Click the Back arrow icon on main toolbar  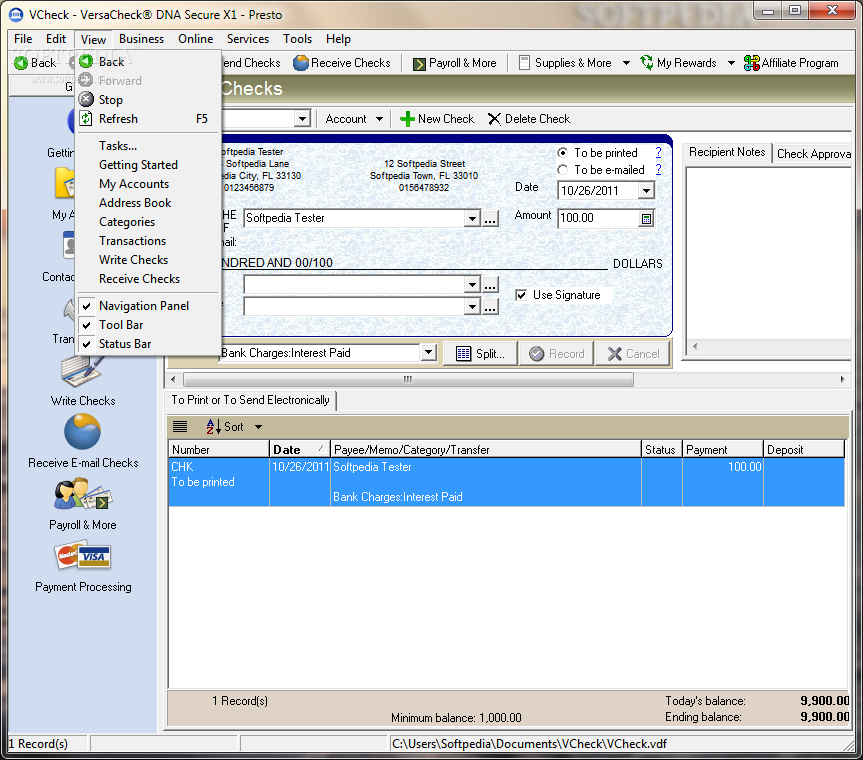20,63
